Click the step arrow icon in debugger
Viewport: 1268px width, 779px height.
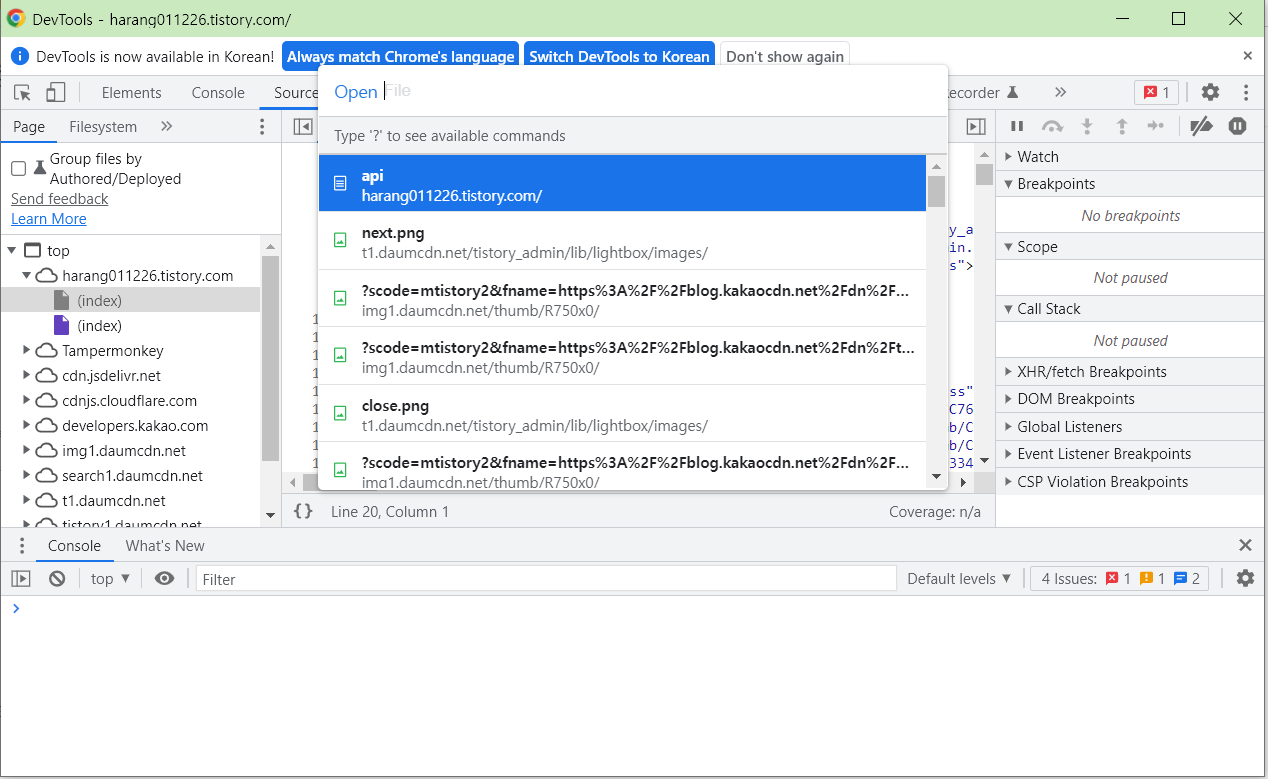[x=1156, y=126]
